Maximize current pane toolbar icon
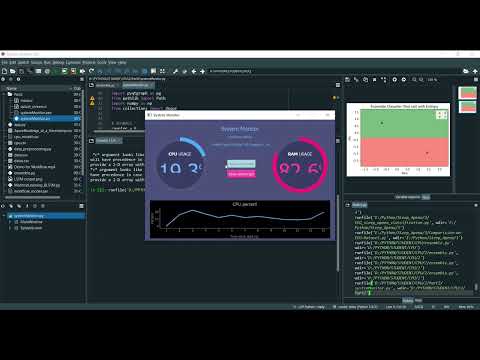The width and height of the screenshot is (480, 360). point(153,71)
